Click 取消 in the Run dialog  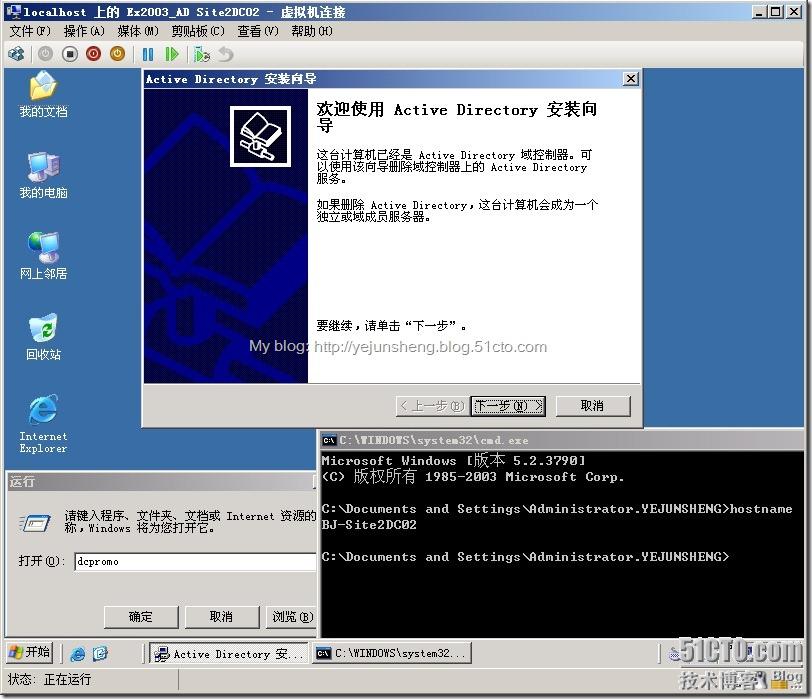(x=222, y=617)
